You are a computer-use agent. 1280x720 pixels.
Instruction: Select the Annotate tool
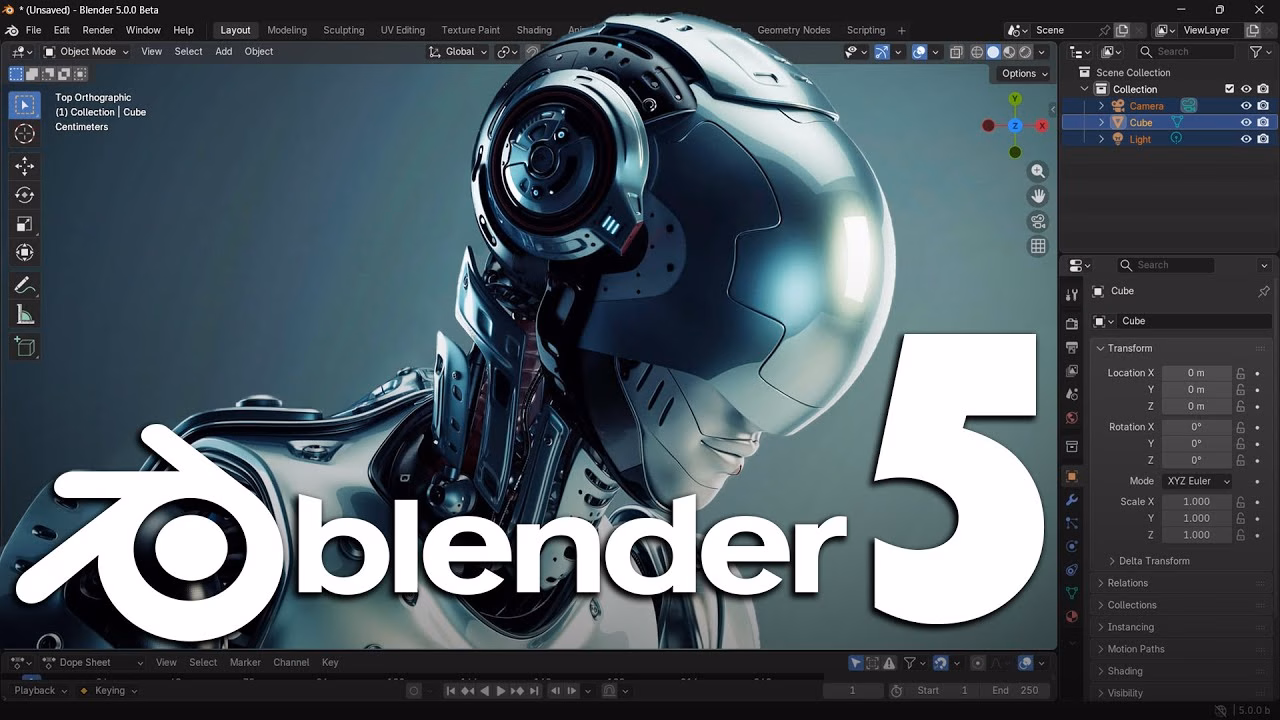point(24,287)
